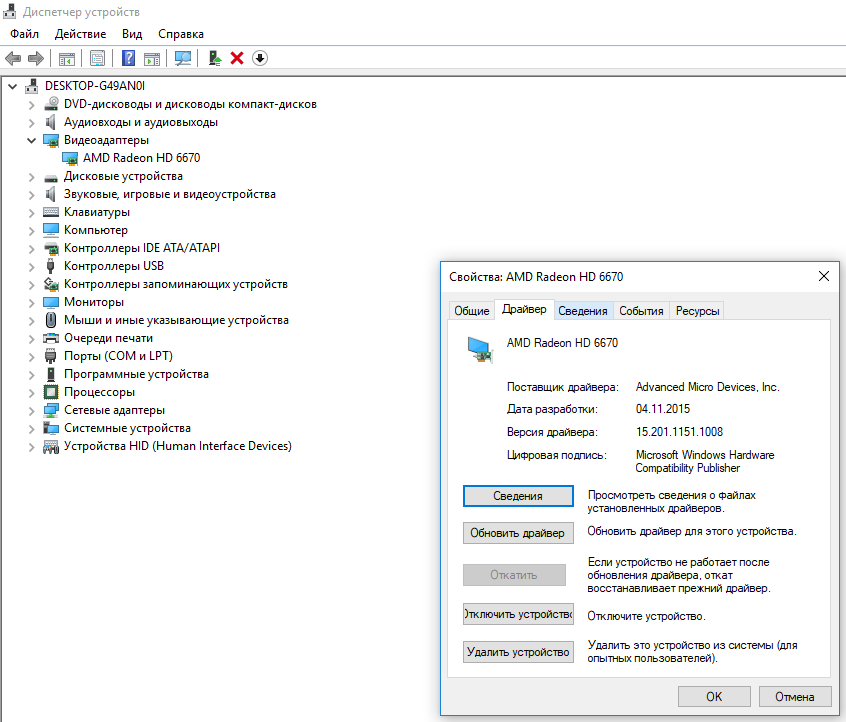Click the display adapter icon in Properties dialog
This screenshot has height=722, width=846.
click(x=480, y=349)
